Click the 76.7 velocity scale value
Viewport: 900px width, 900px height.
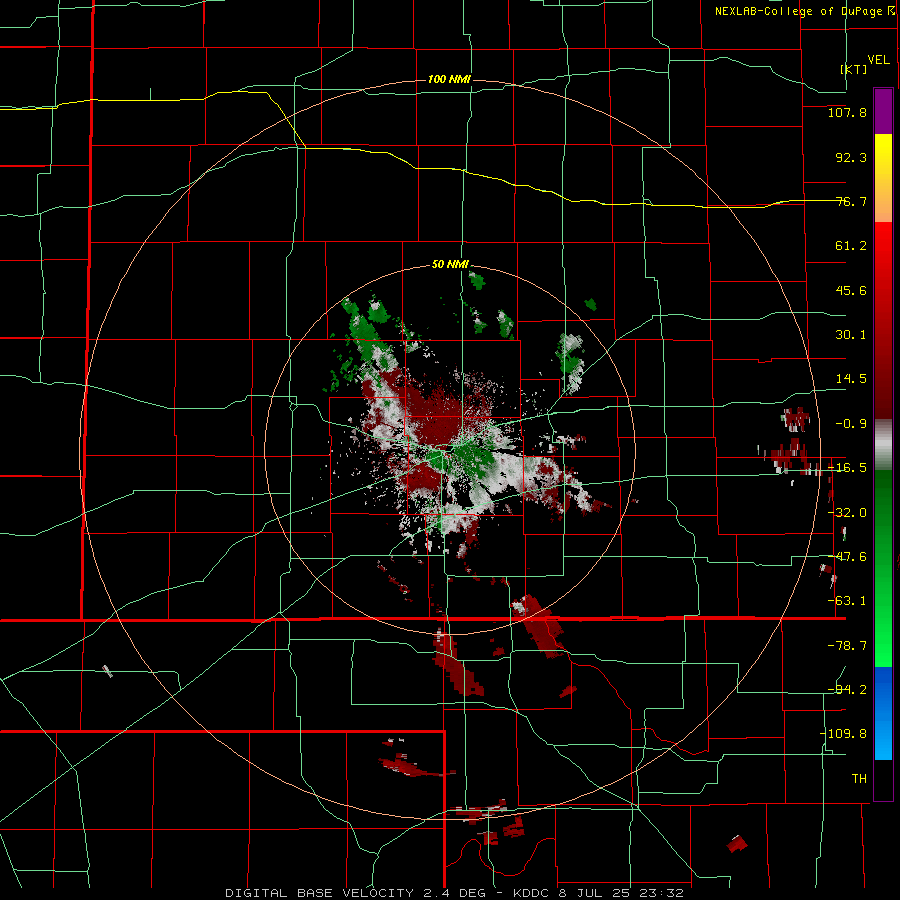coord(851,201)
